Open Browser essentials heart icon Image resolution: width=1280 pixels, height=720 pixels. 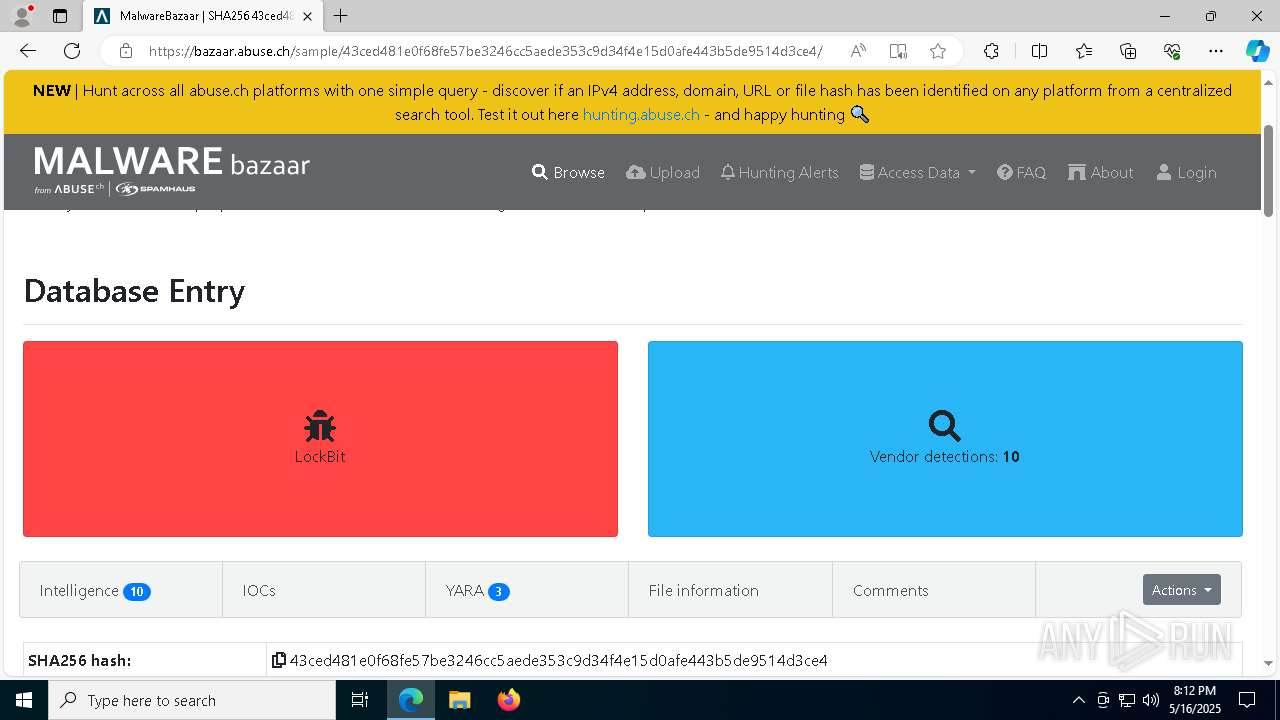(x=1172, y=51)
